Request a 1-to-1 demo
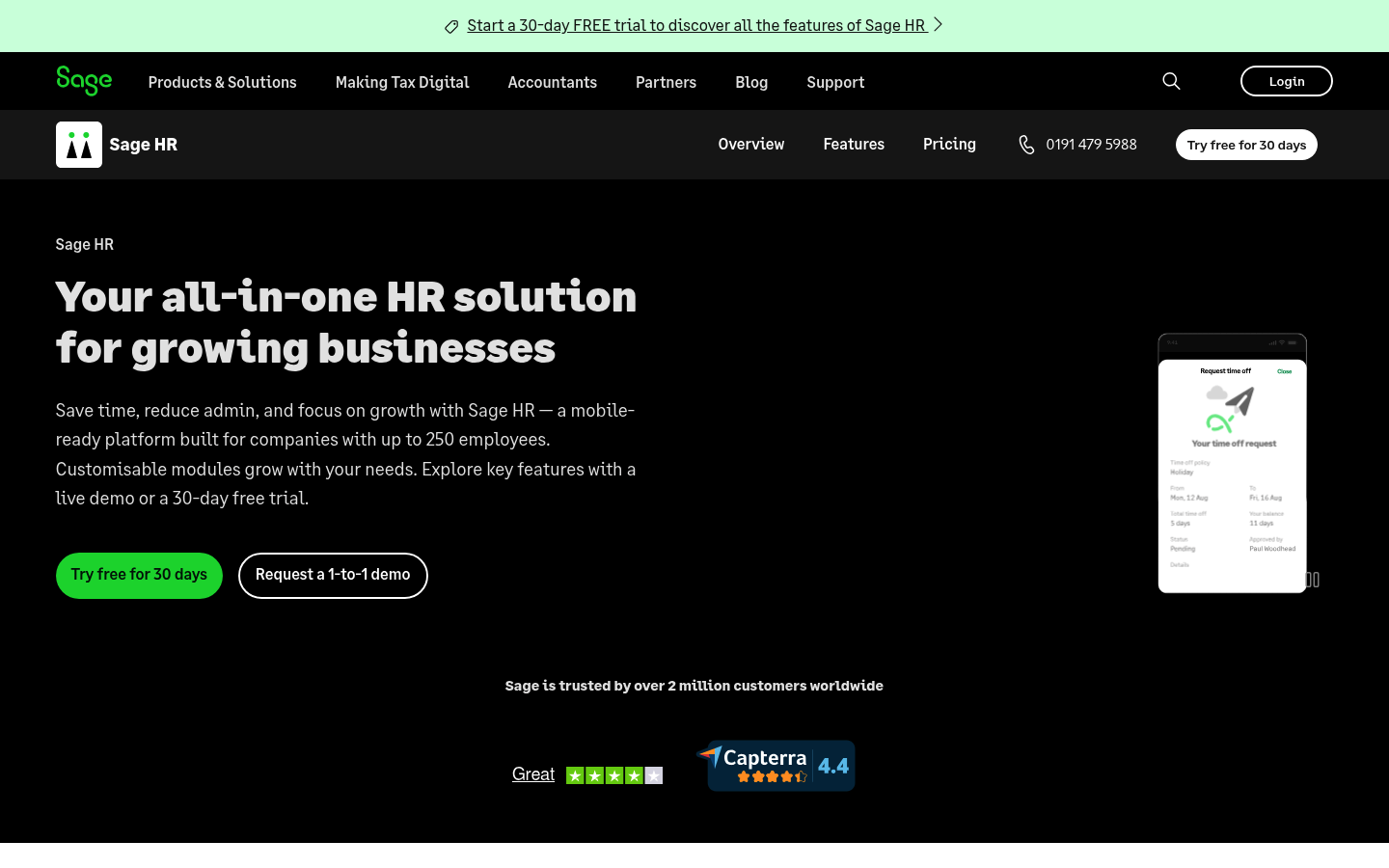 (333, 576)
